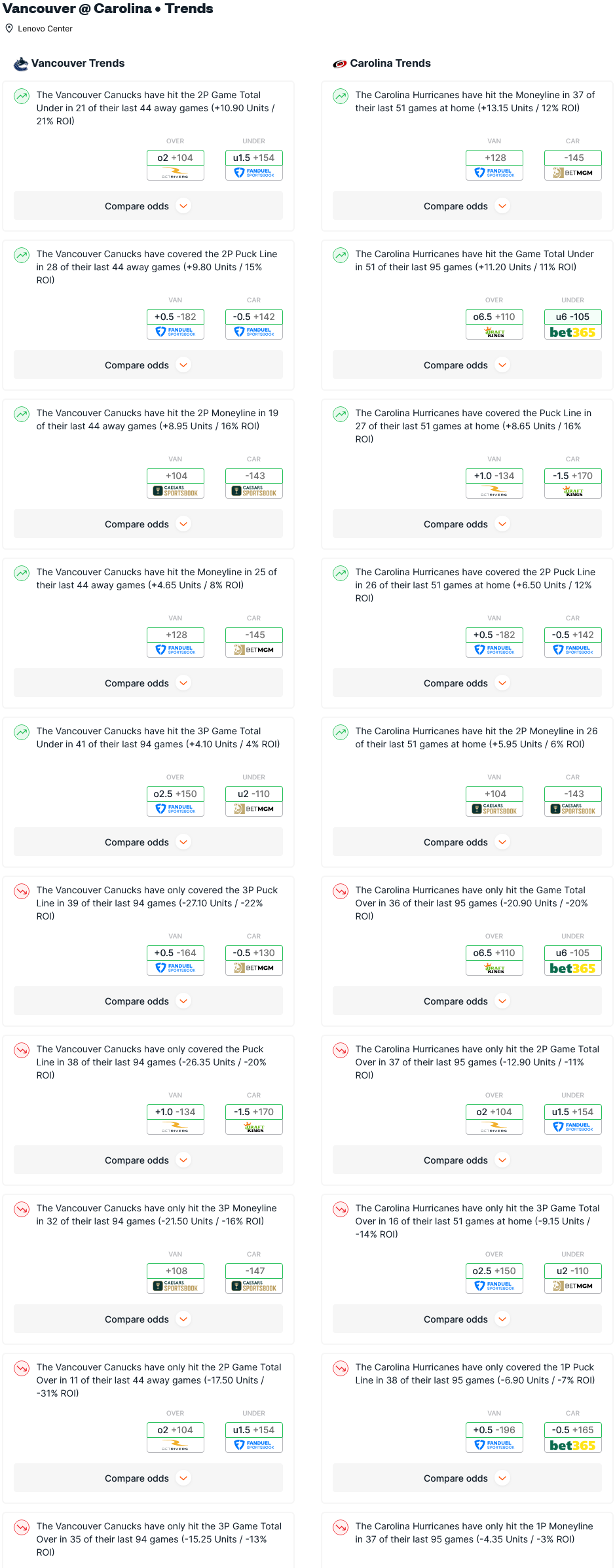Click the Vancouver Canucks logo icon
The width and height of the screenshot is (615, 1568).
tap(21, 63)
